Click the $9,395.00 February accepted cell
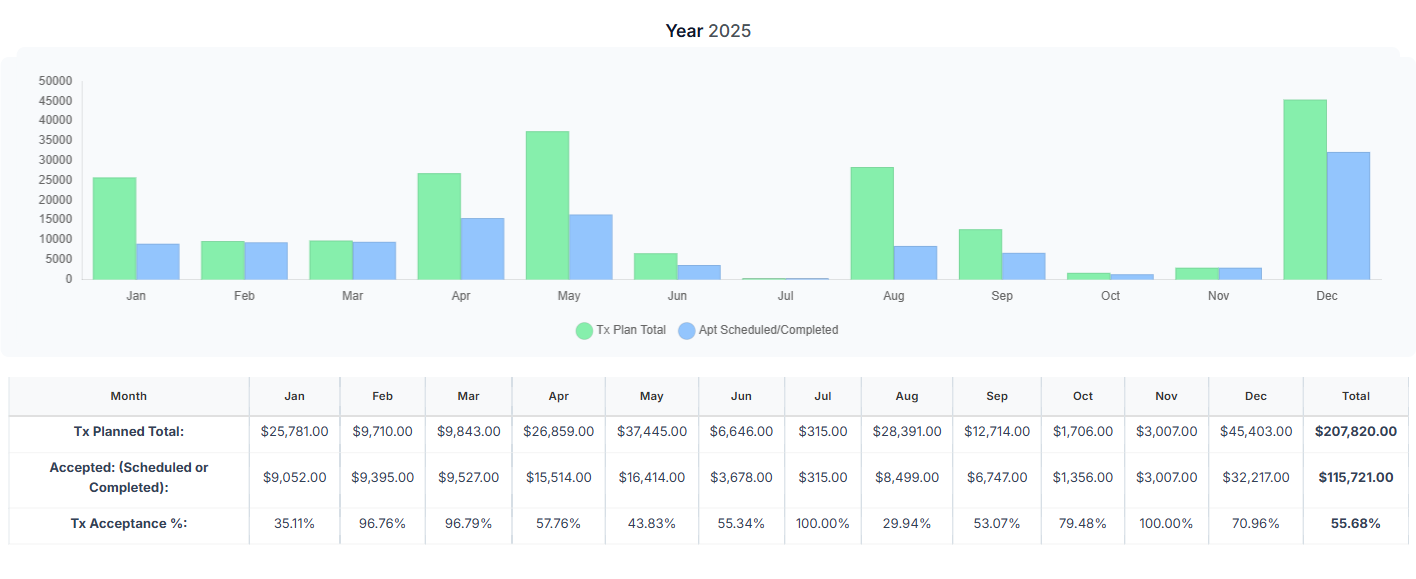The image size is (1416, 579). coord(382,478)
